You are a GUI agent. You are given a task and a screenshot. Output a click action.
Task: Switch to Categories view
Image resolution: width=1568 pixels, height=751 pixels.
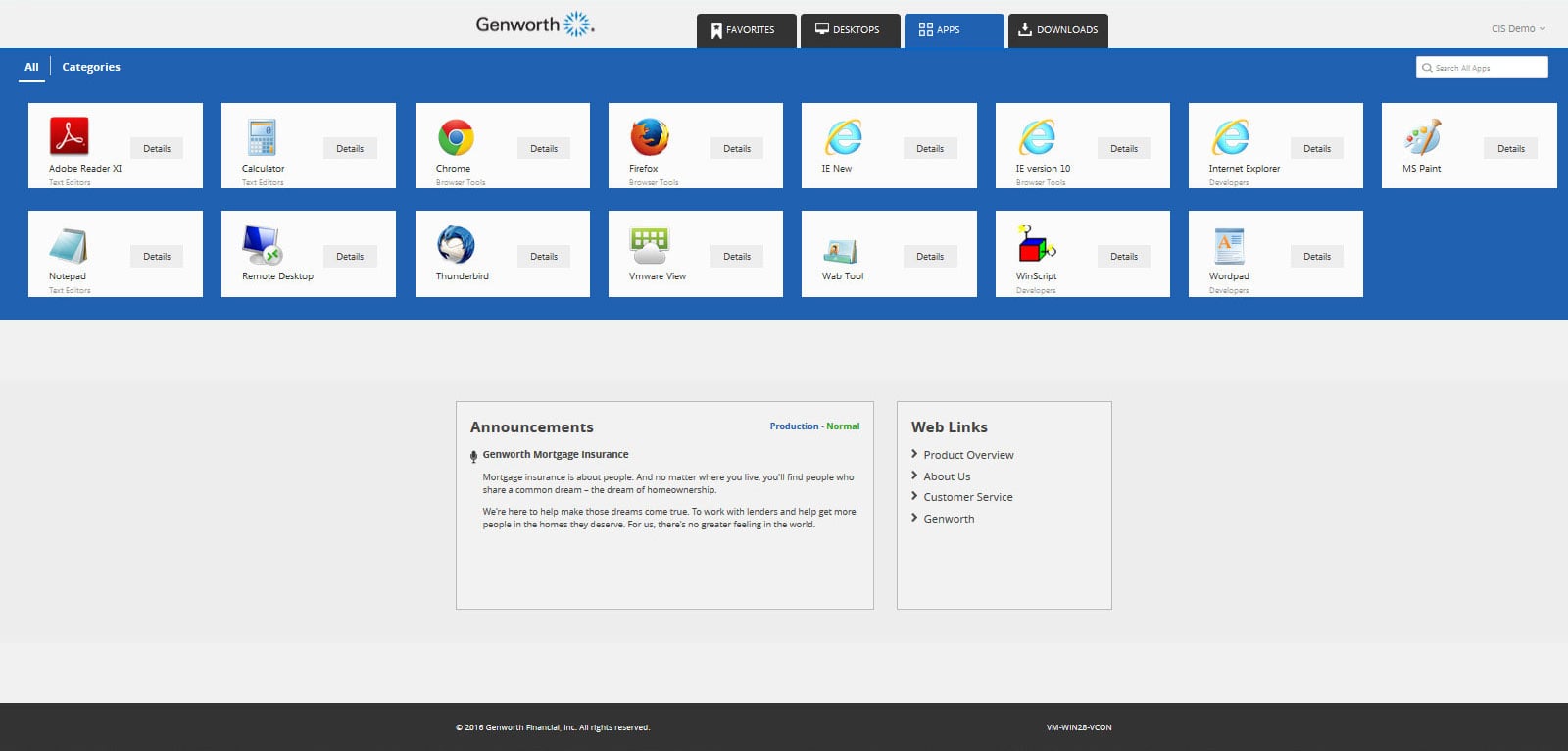click(x=91, y=67)
